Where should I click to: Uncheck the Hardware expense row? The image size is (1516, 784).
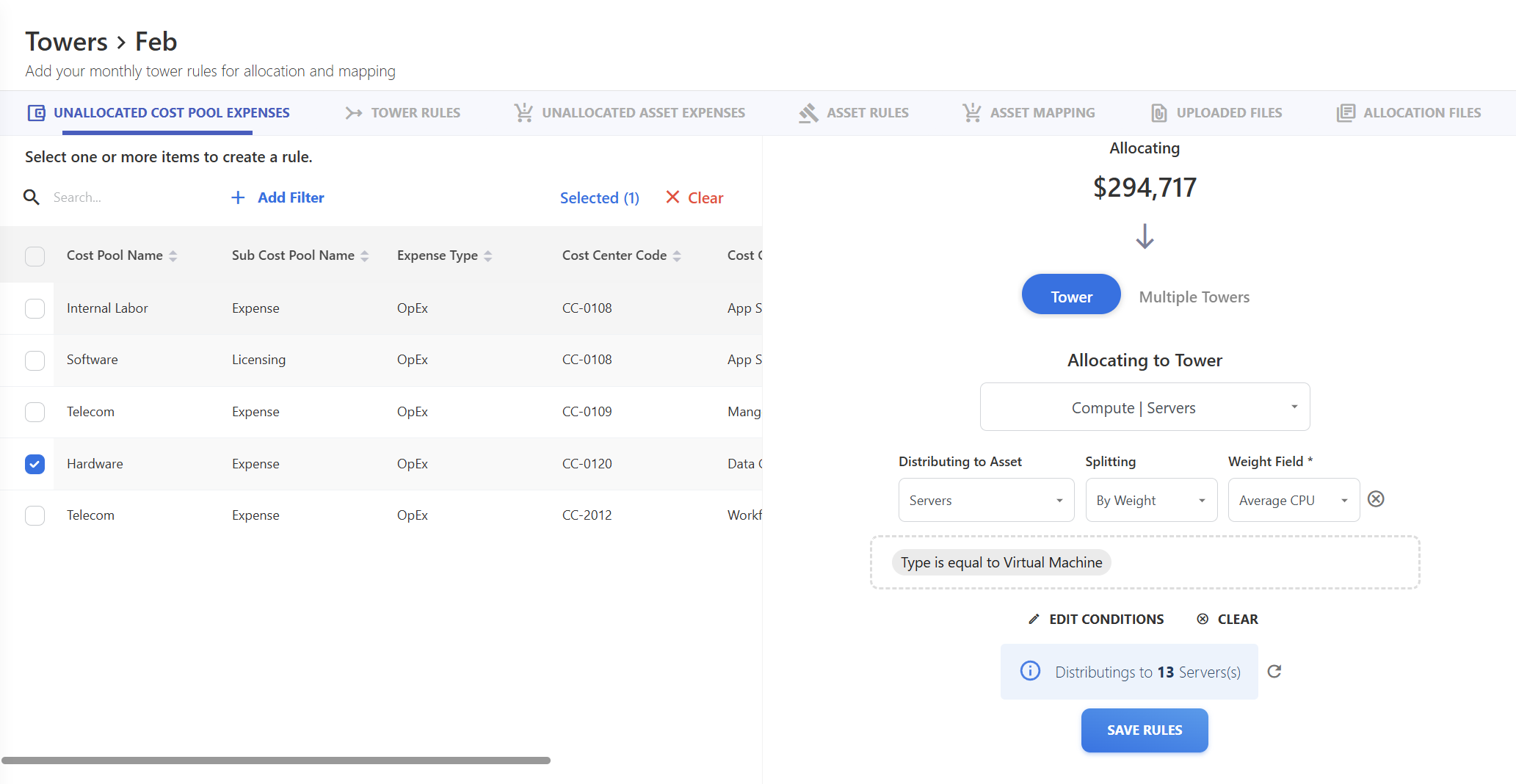click(35, 464)
